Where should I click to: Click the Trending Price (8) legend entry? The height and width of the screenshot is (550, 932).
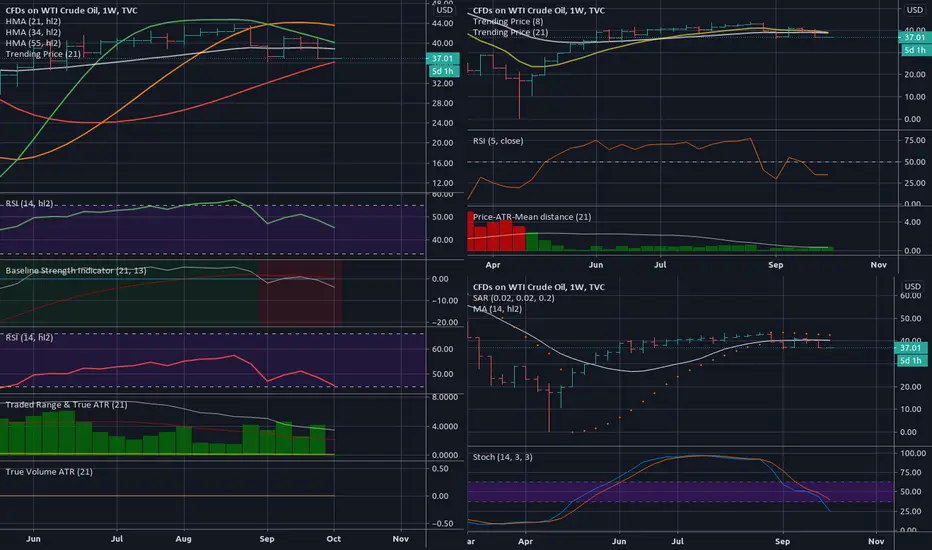508,21
